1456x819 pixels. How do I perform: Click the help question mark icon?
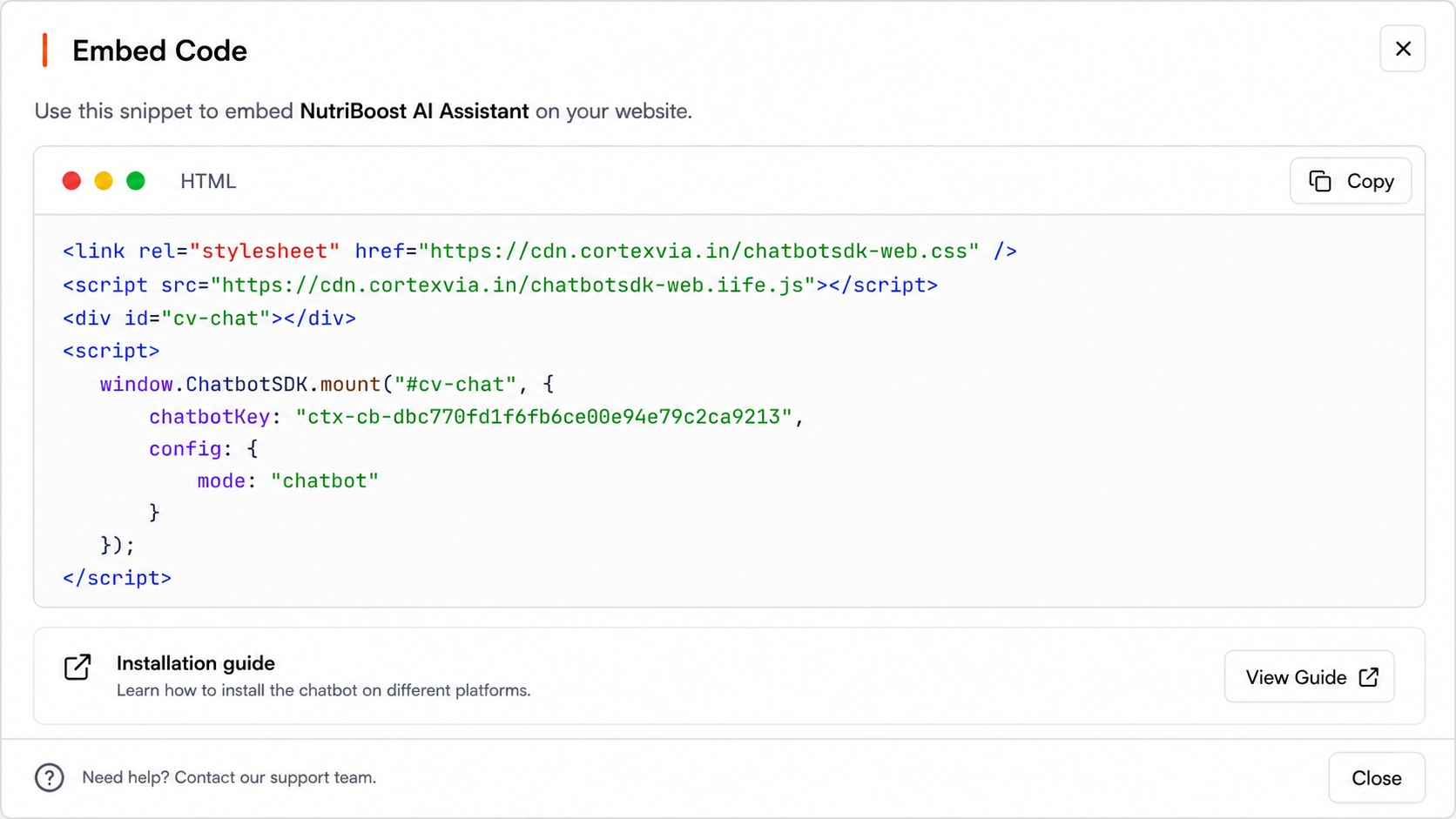[50, 777]
